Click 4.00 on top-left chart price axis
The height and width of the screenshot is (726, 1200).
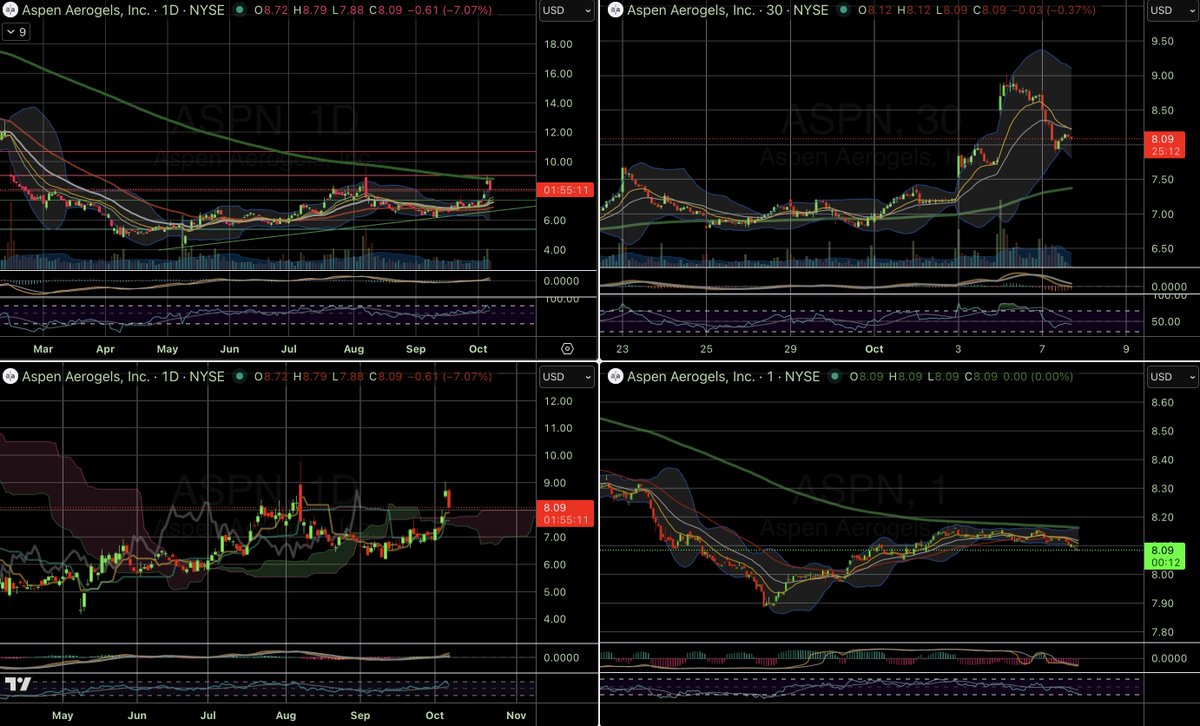(x=555, y=249)
